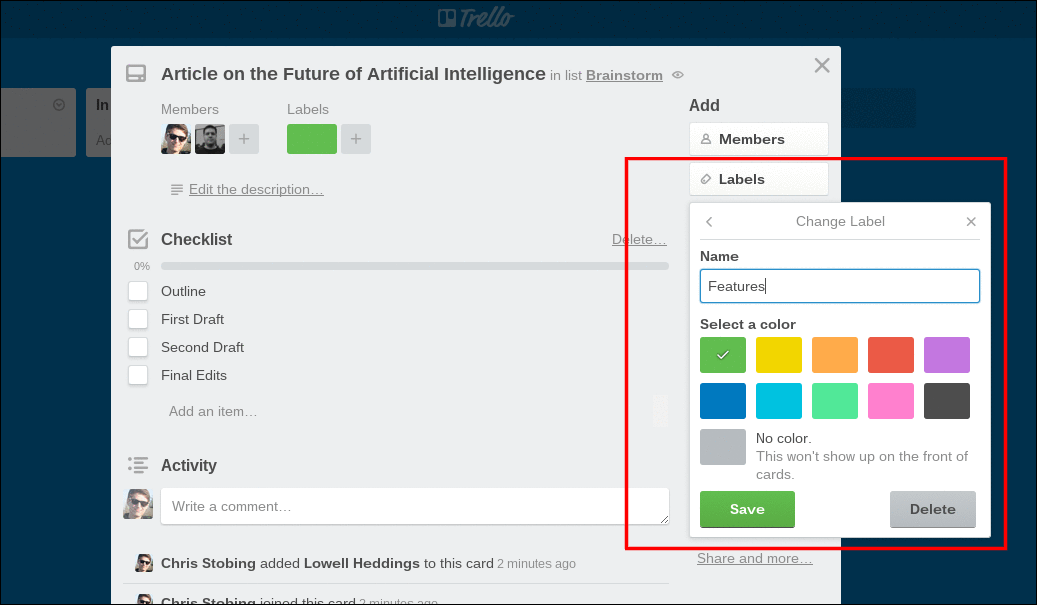Click the second member avatar
Screen dimensions: 1037x605
tap(210, 139)
